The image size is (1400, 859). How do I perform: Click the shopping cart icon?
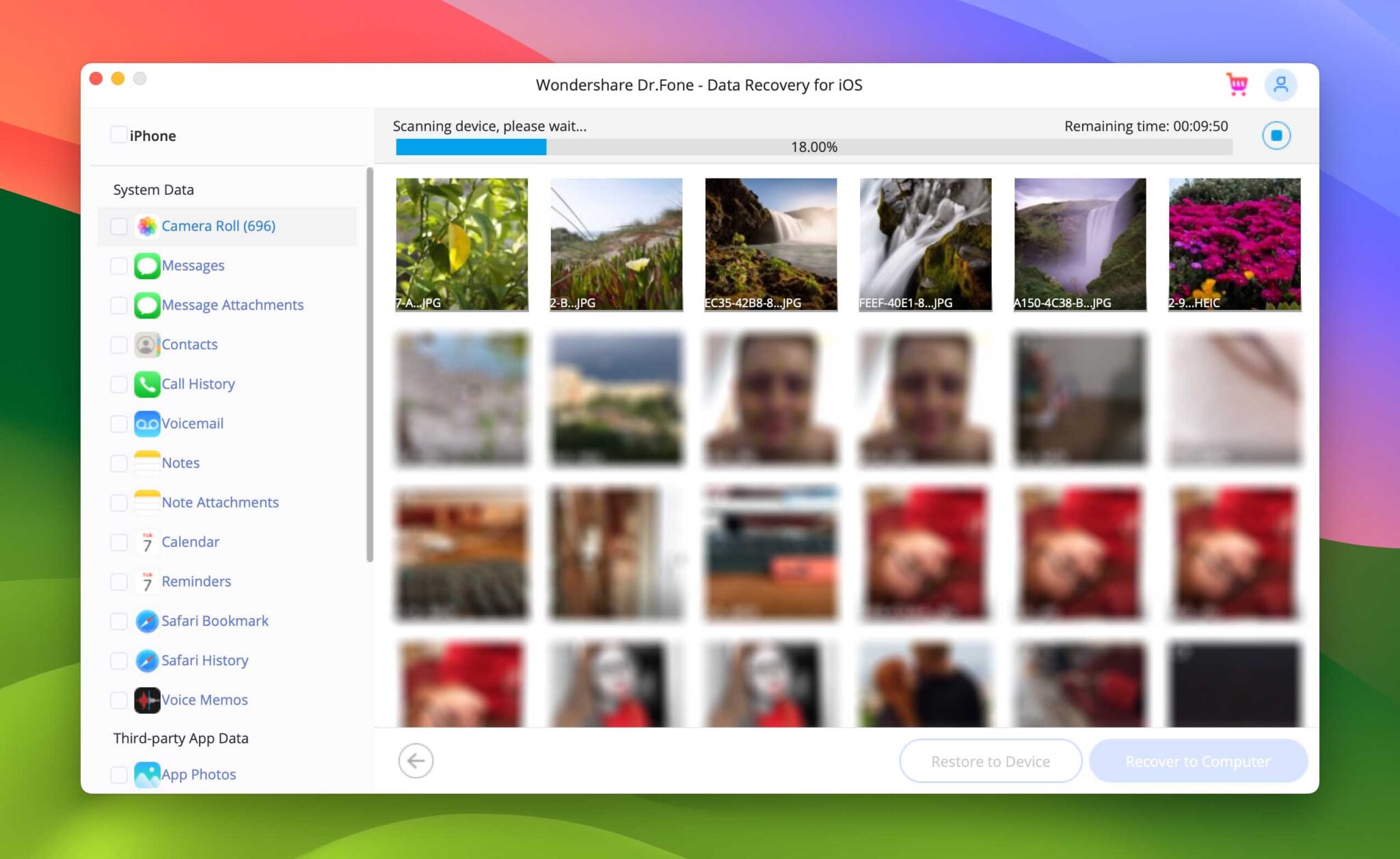(1237, 85)
